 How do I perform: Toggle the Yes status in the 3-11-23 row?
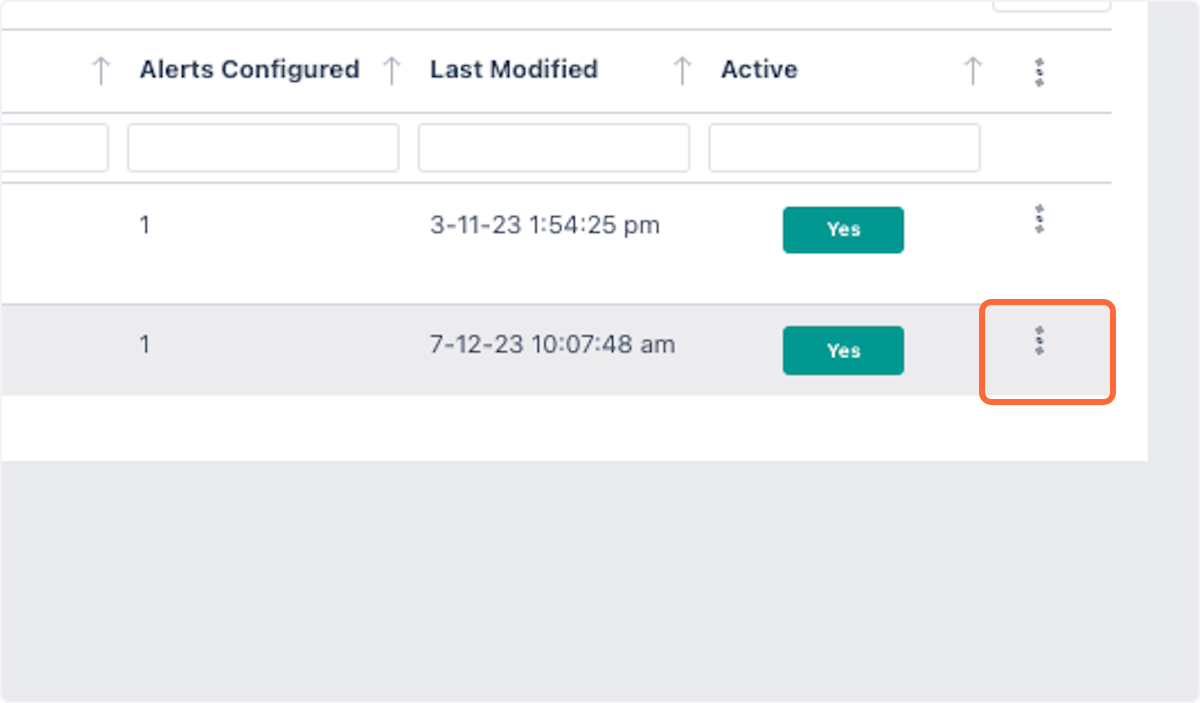[x=843, y=230]
